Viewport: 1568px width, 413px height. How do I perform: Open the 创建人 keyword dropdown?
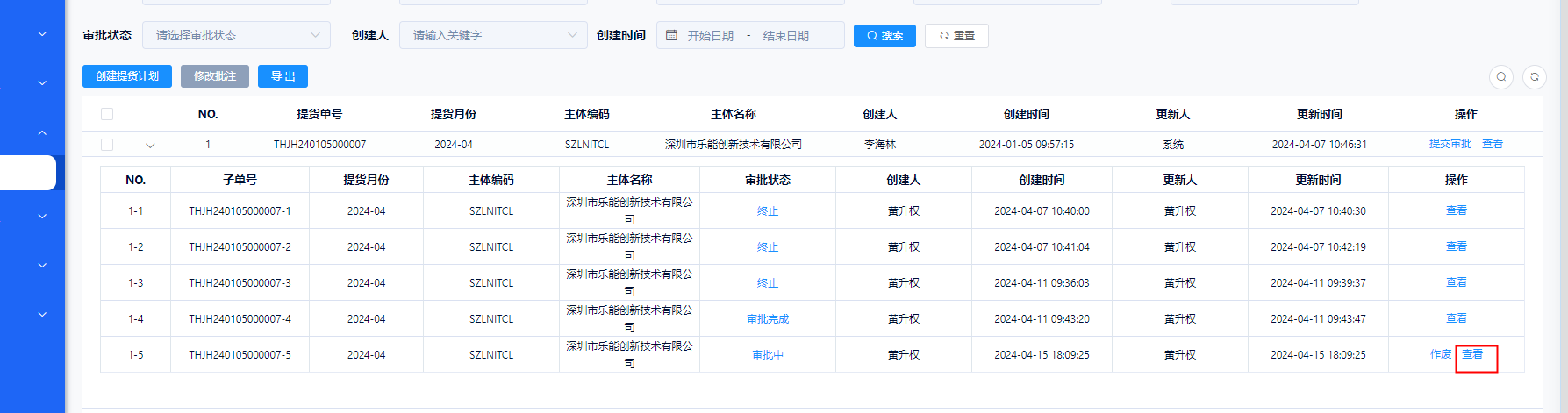[493, 35]
